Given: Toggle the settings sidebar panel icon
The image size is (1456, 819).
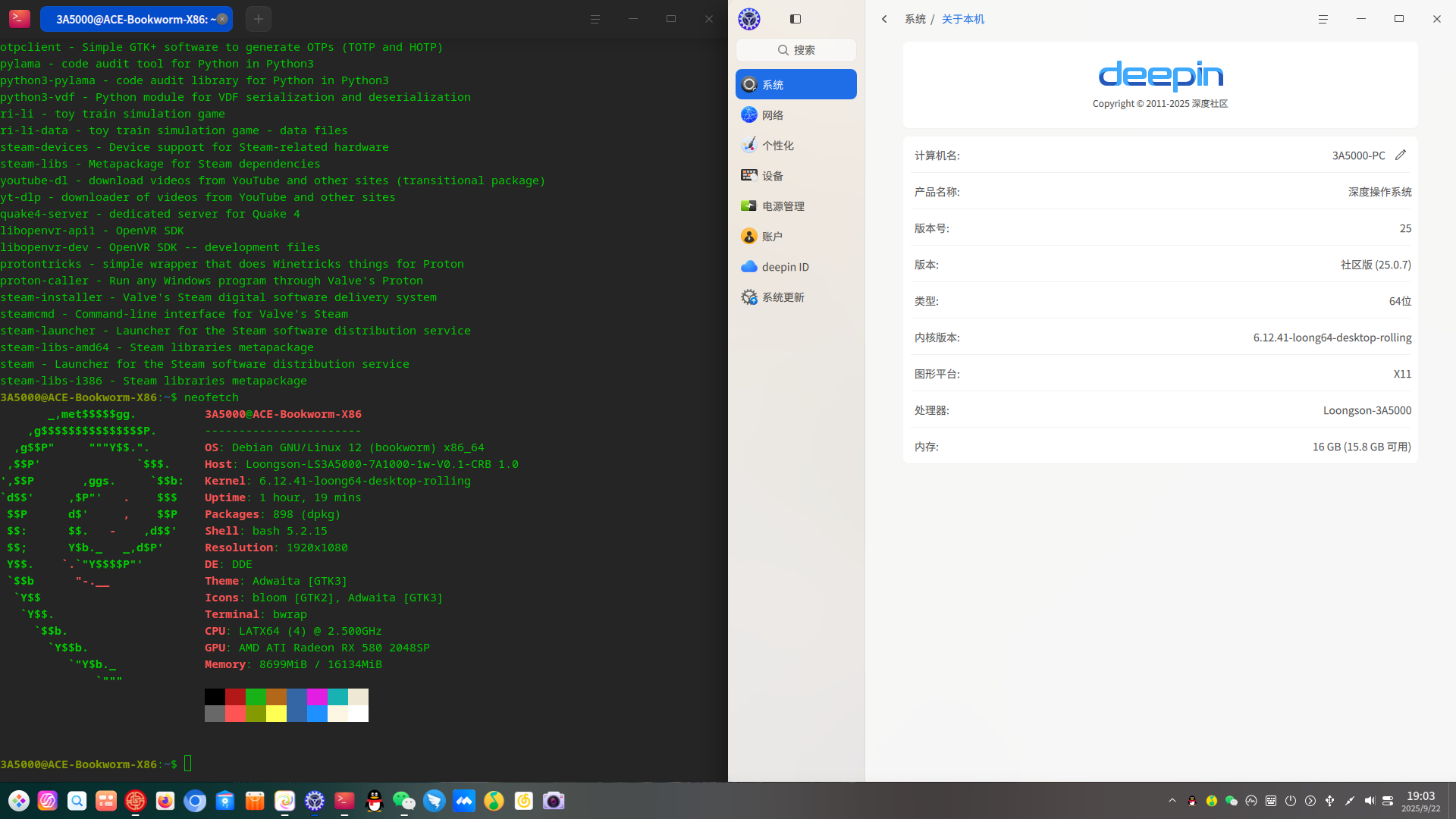Looking at the screenshot, I should (x=795, y=19).
